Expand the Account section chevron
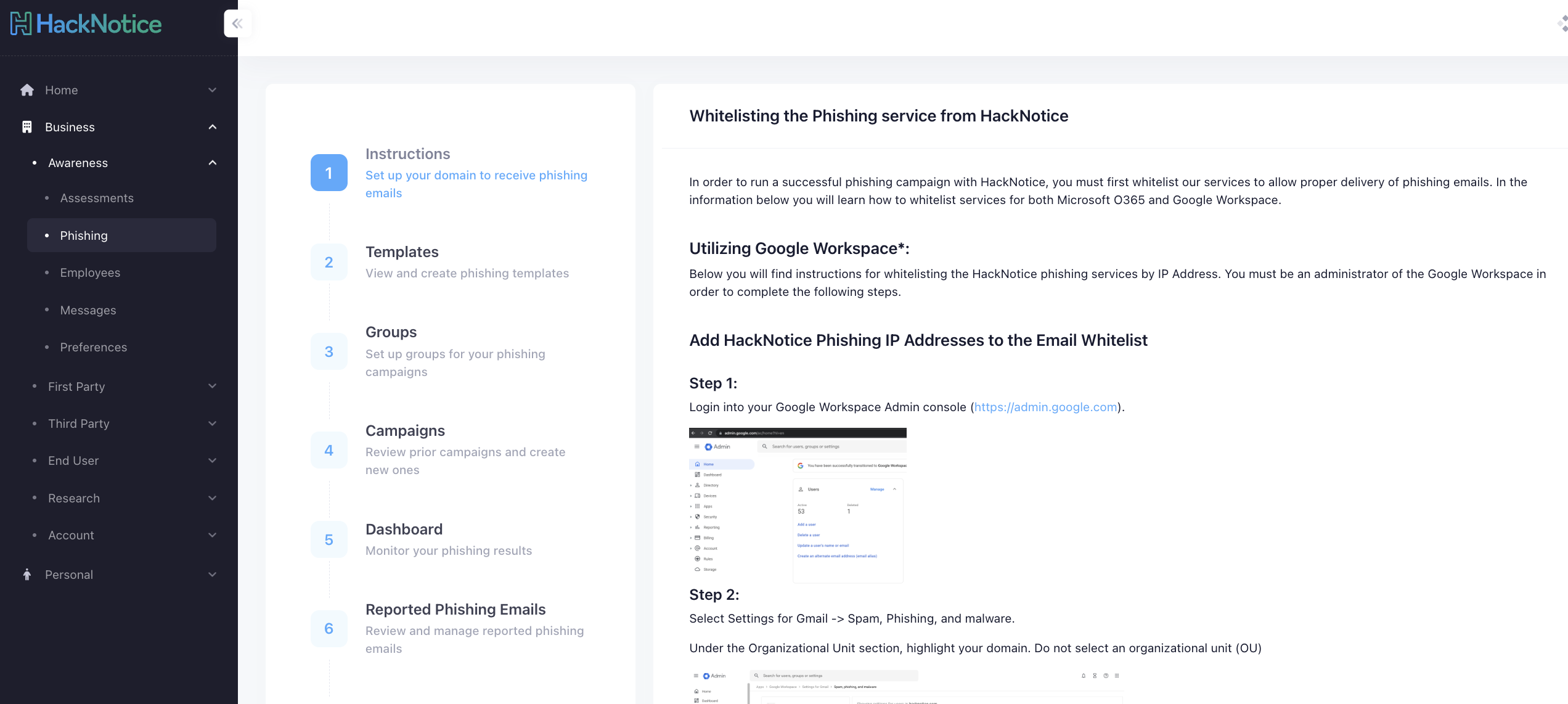The height and width of the screenshot is (704, 1568). (x=212, y=535)
